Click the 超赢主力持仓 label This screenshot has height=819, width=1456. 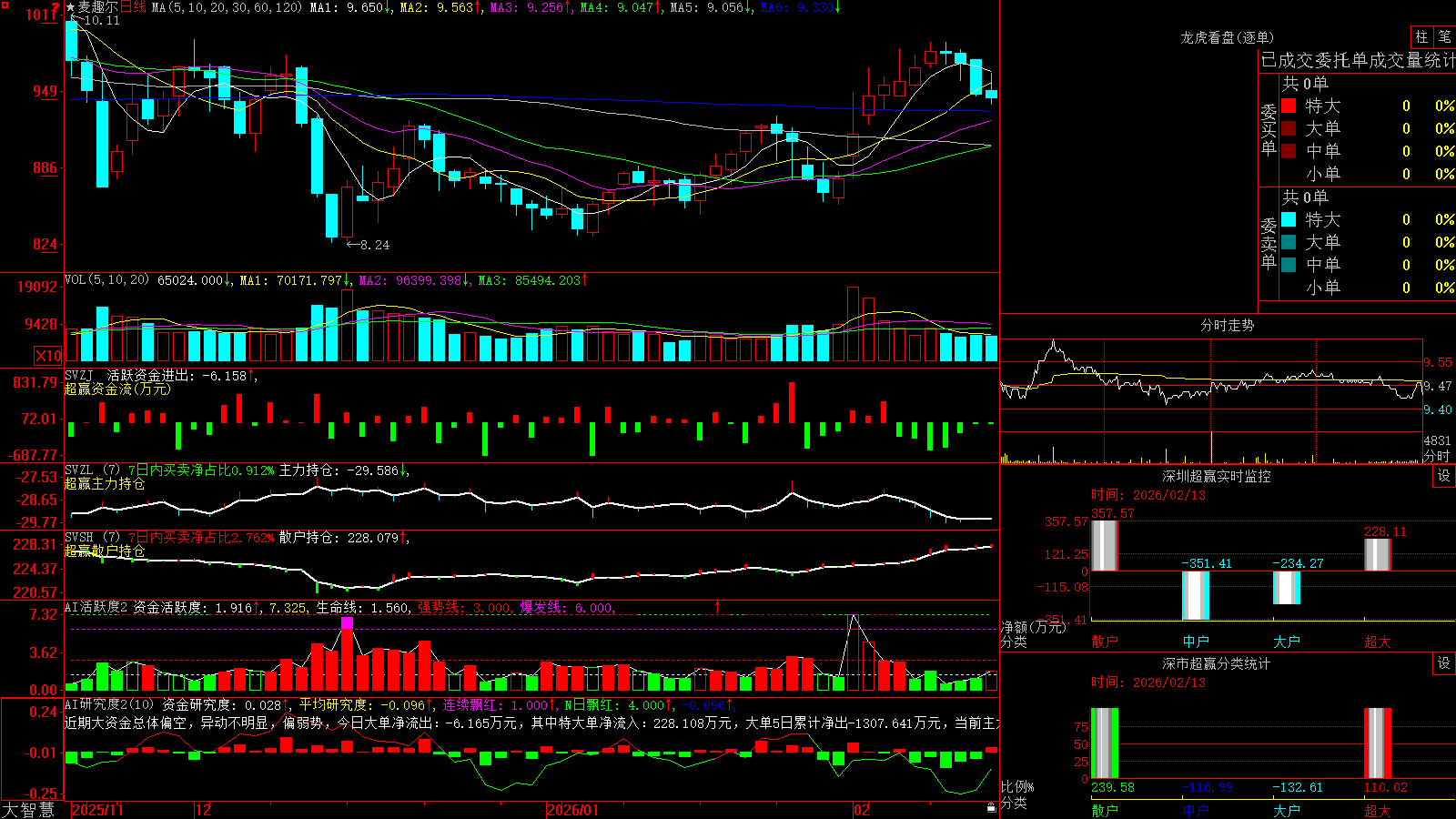(x=105, y=483)
